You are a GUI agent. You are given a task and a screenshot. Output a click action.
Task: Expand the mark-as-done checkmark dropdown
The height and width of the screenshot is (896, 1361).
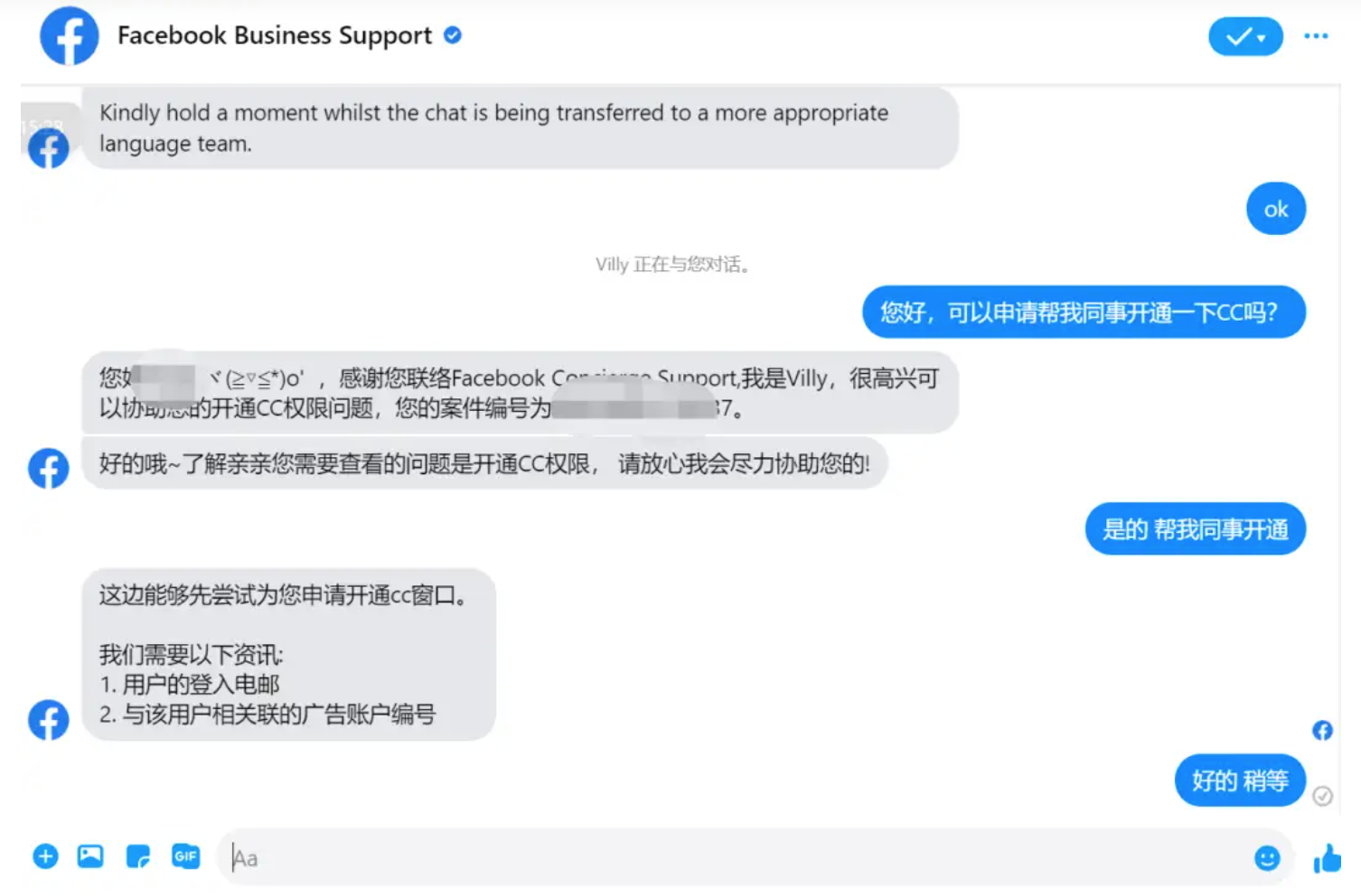[x=1245, y=36]
